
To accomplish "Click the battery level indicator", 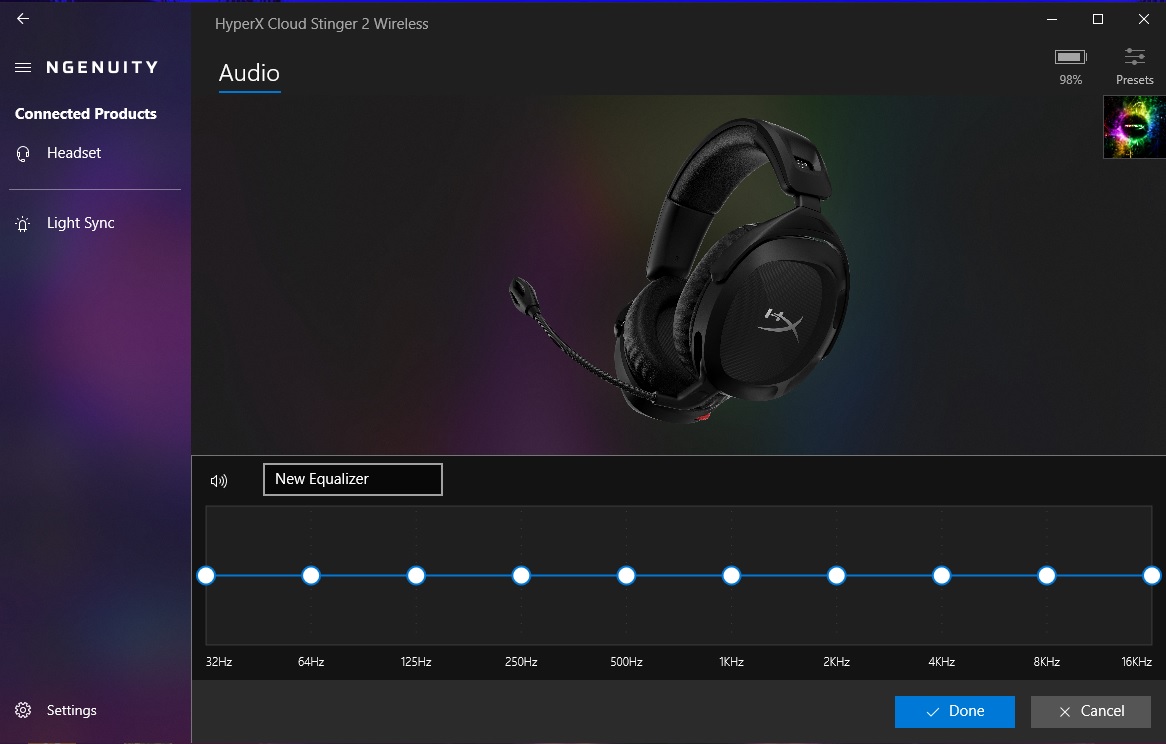I will [1070, 57].
